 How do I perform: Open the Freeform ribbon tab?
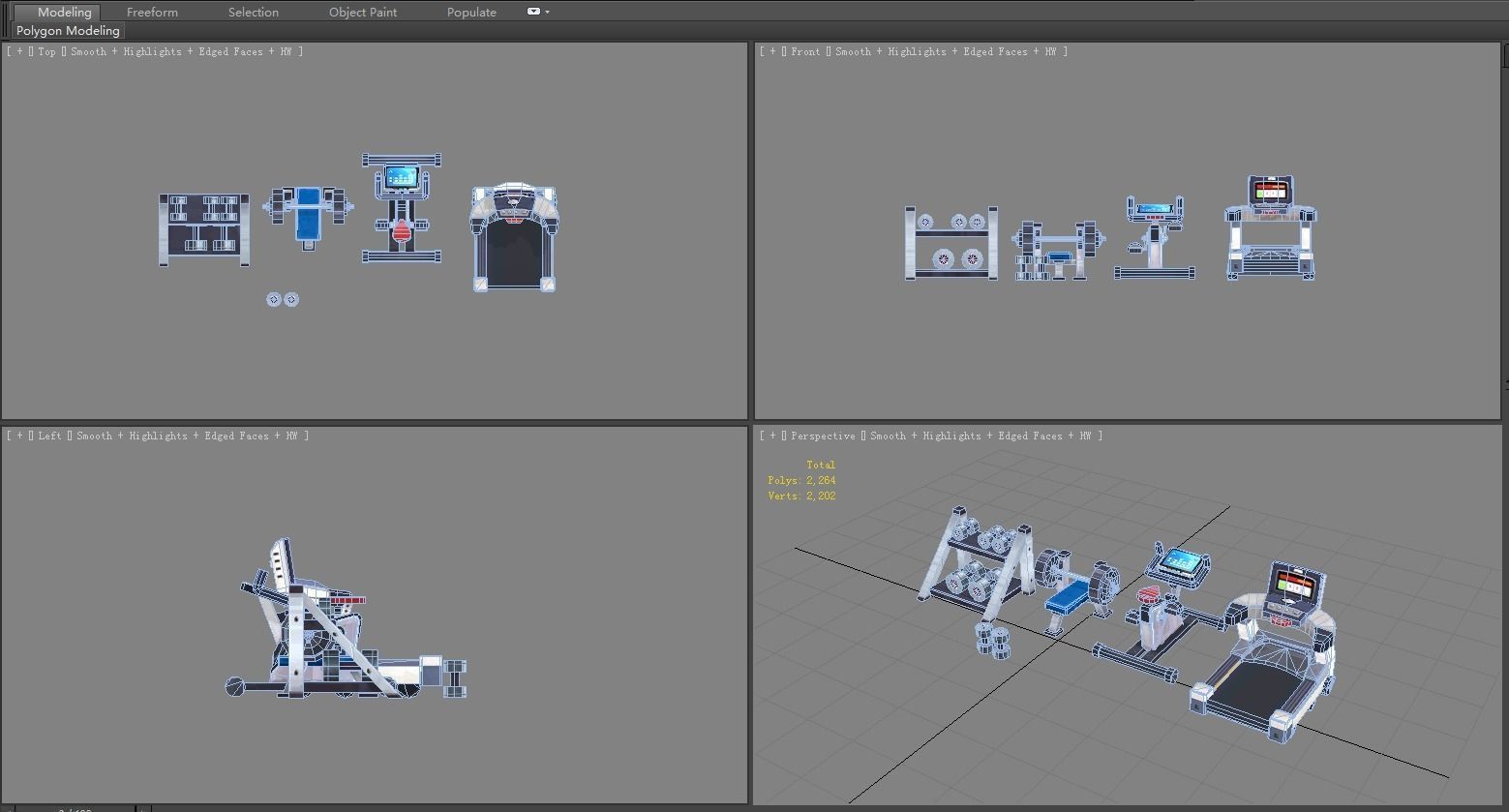point(152,12)
